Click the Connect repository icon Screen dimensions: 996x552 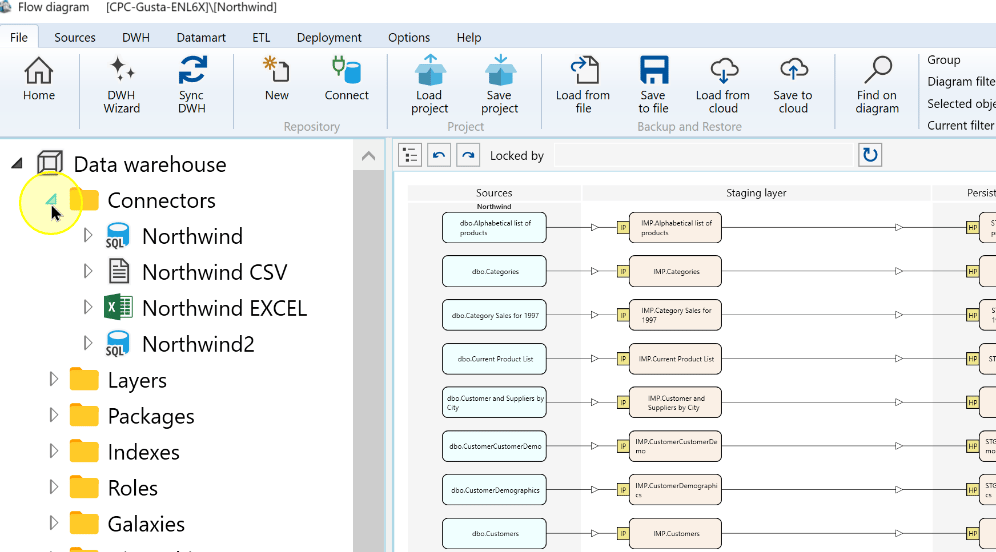[346, 69]
